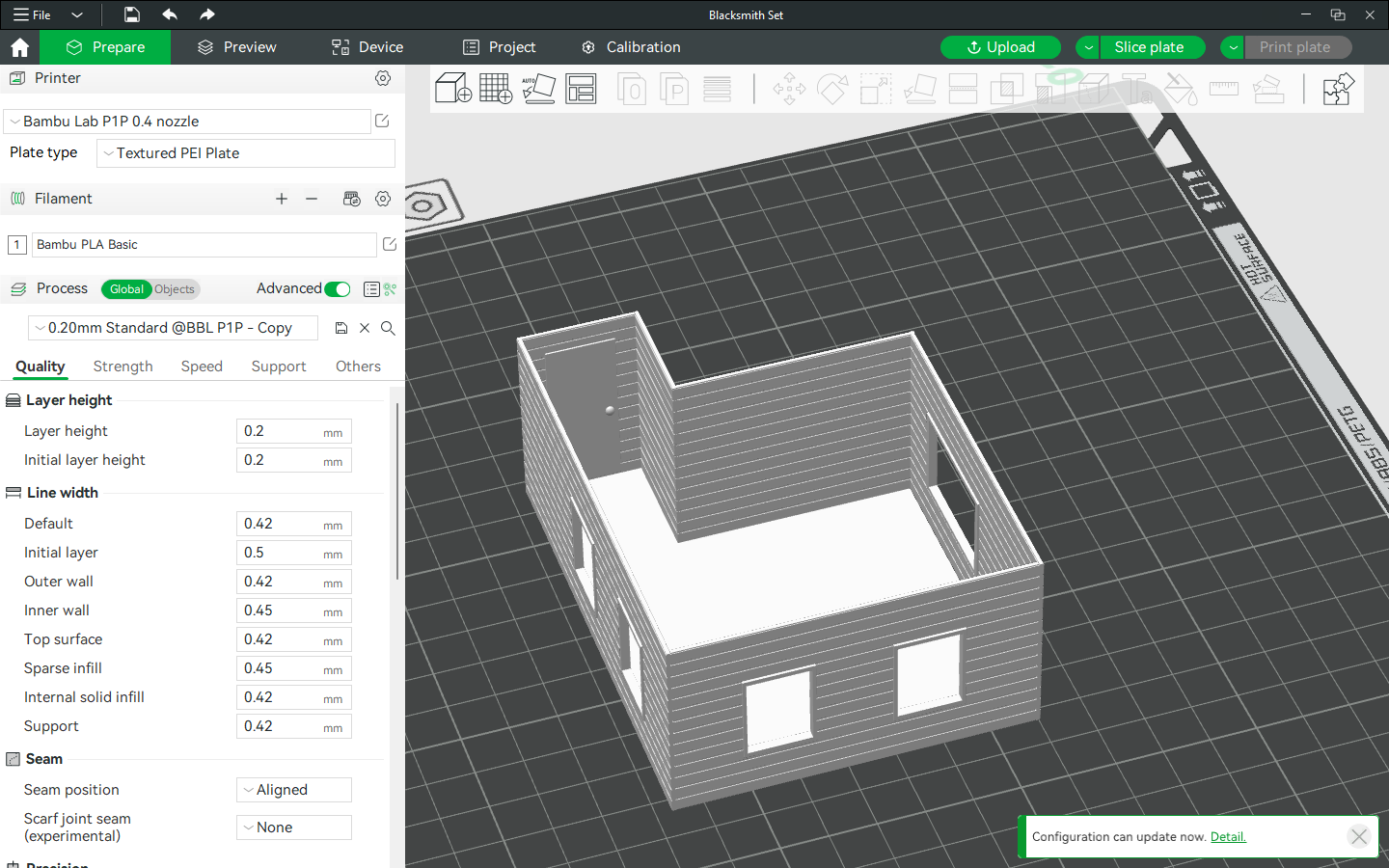Select the Scale tool
1389x868 pixels.
click(876, 89)
